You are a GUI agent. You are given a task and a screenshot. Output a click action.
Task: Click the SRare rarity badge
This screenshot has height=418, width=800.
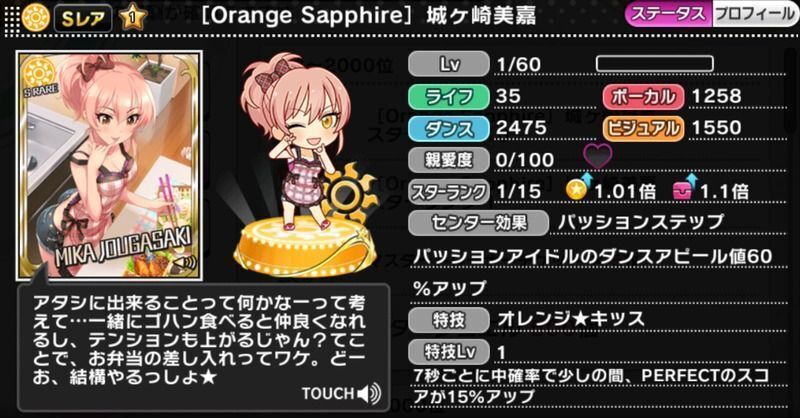click(83, 18)
